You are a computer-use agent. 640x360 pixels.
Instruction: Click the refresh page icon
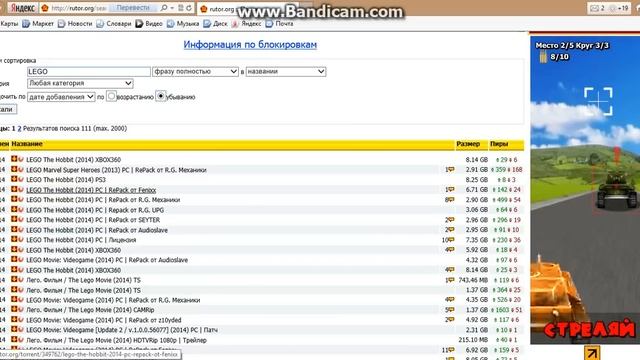click(189, 8)
